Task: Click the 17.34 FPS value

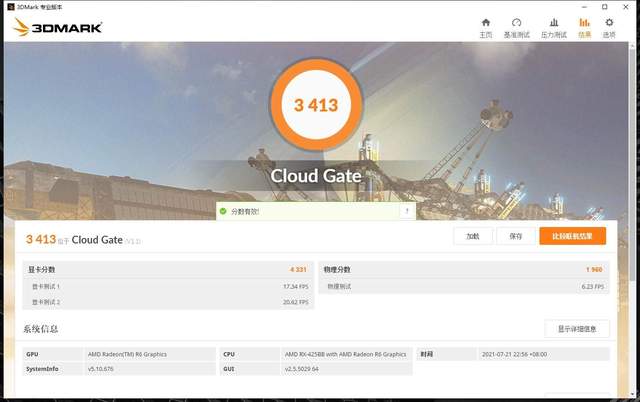Action: coord(296,287)
